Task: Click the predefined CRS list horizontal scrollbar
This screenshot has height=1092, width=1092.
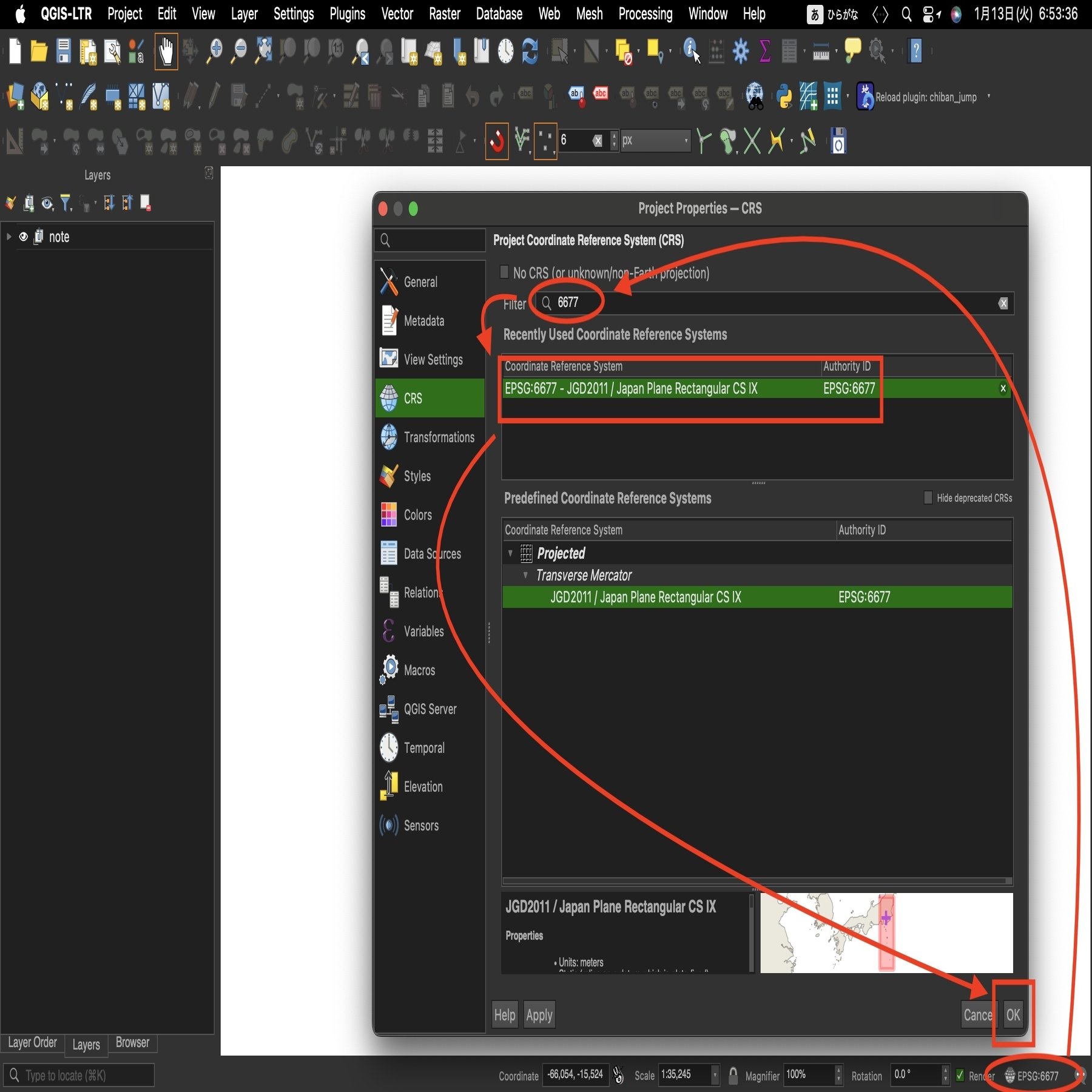Action: click(x=757, y=881)
